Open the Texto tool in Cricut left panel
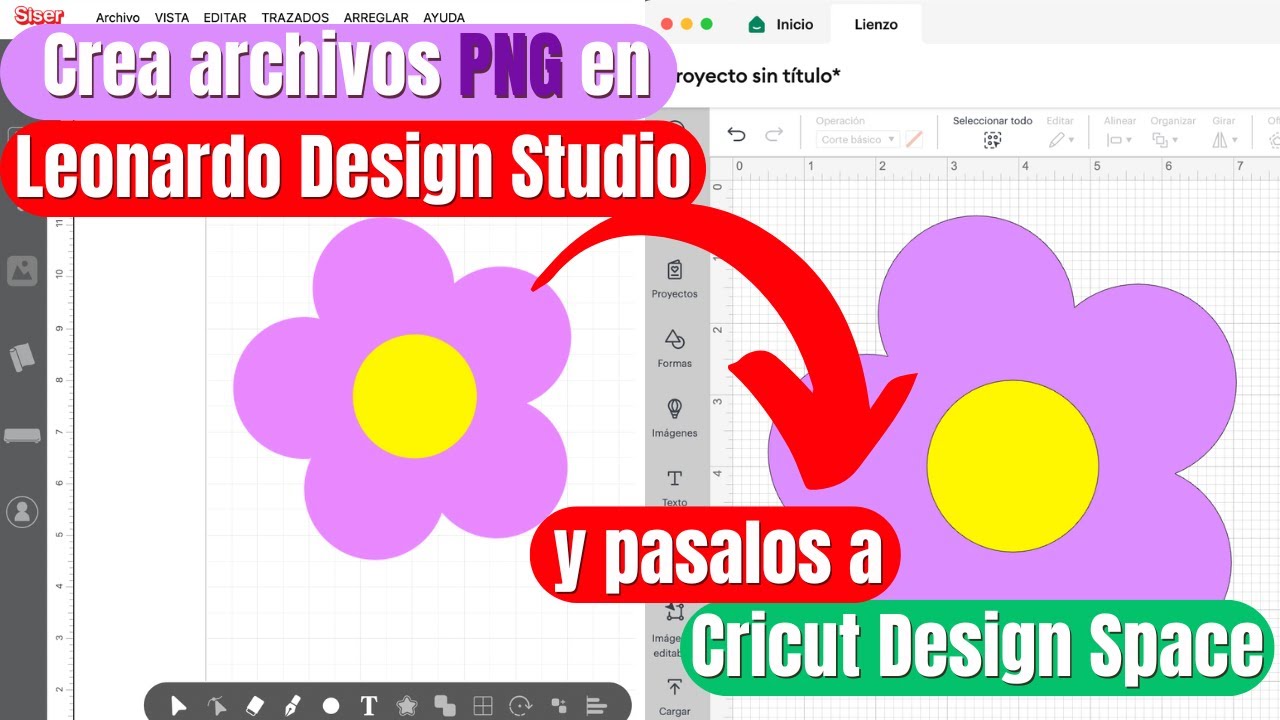 [675, 488]
